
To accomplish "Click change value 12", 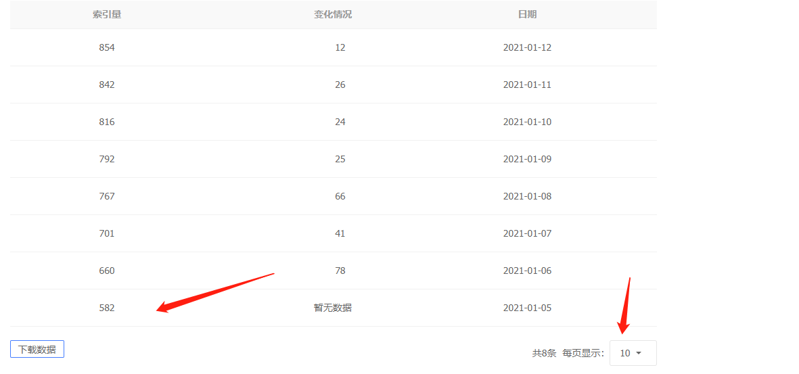I will (340, 47).
